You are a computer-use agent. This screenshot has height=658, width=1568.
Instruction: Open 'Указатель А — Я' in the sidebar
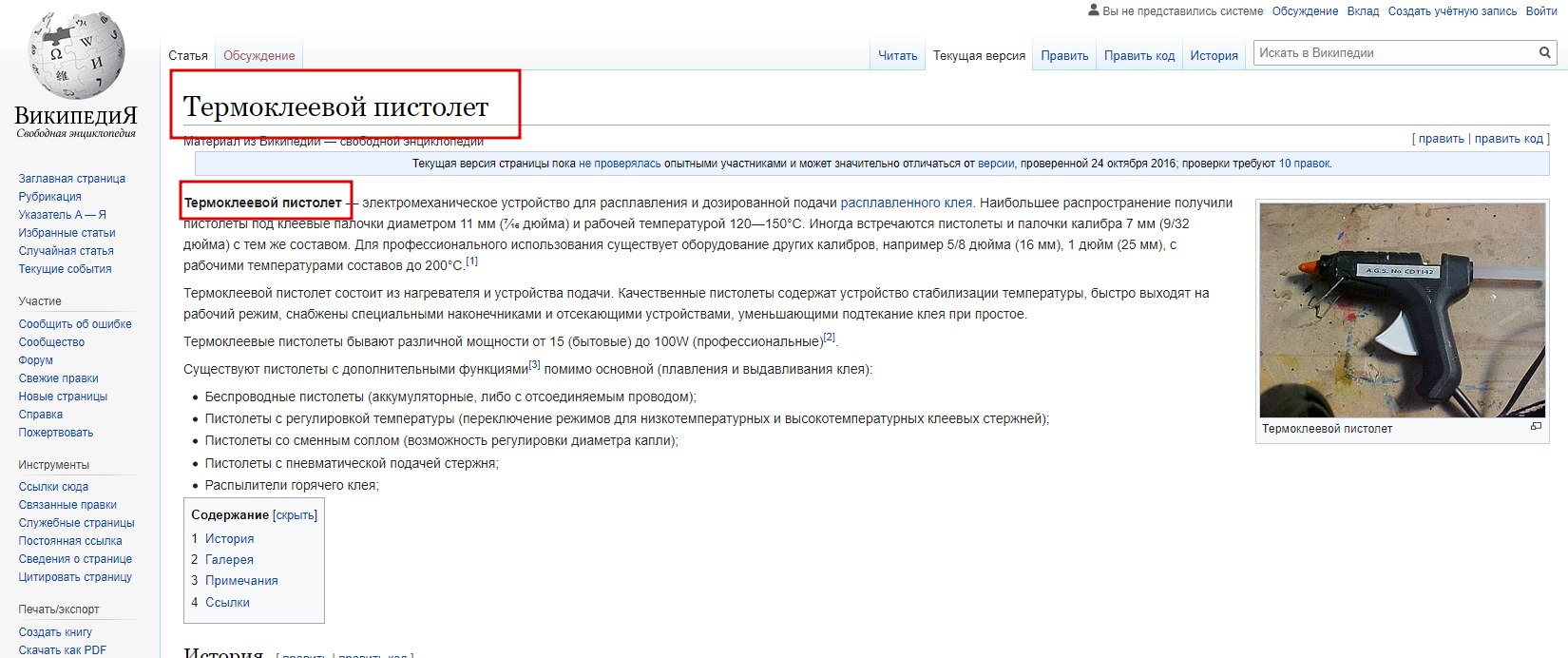pyautogui.click(x=63, y=214)
